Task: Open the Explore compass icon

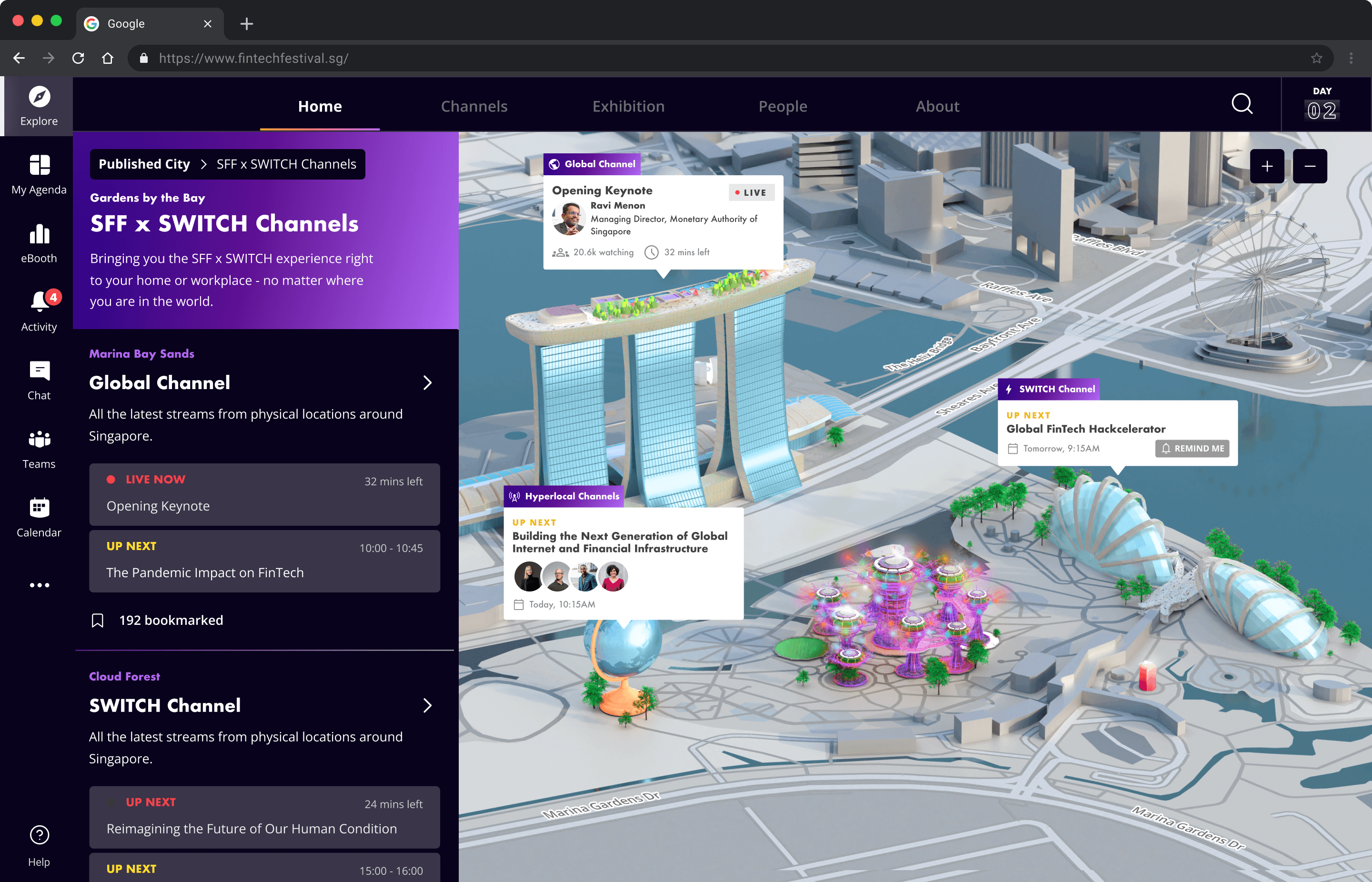Action: (x=39, y=97)
